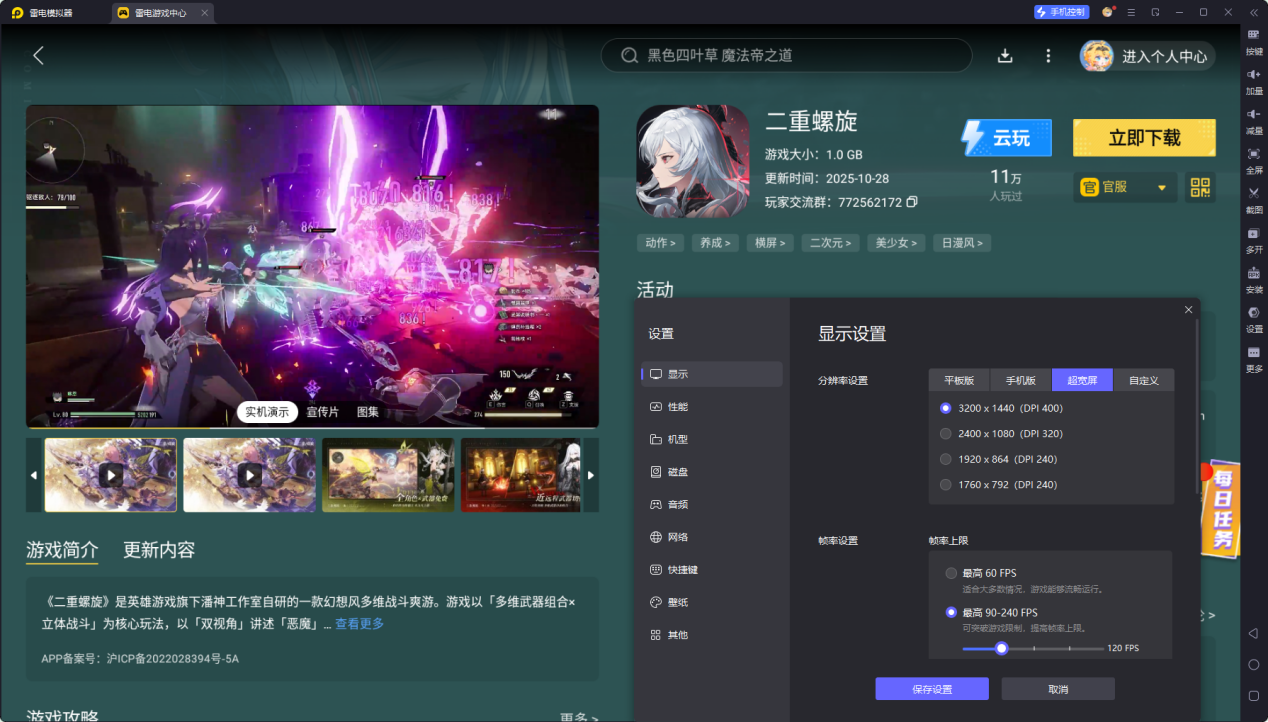The height and width of the screenshot is (722, 1268).
Task: Switch to the 超宽屏 resolution tab
Action: [1082, 380]
